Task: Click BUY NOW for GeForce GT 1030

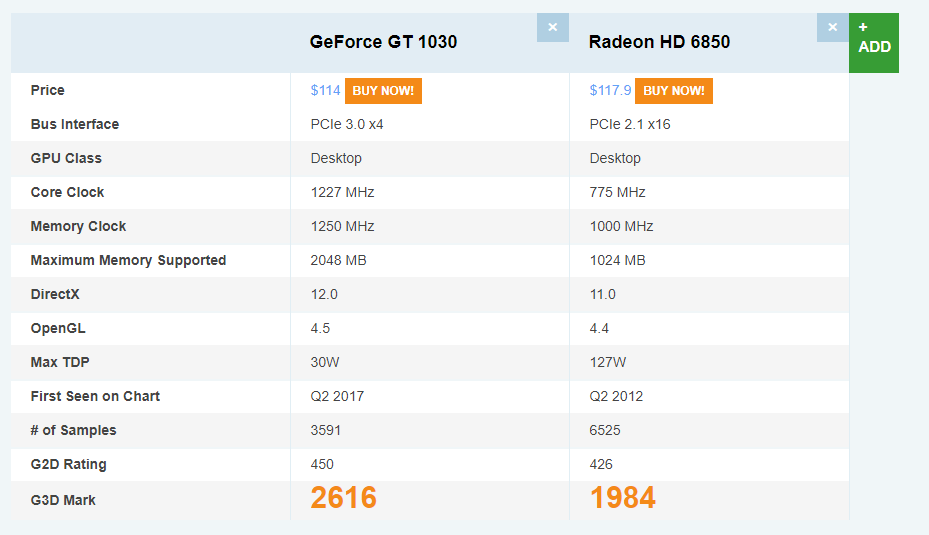Action: [x=383, y=91]
